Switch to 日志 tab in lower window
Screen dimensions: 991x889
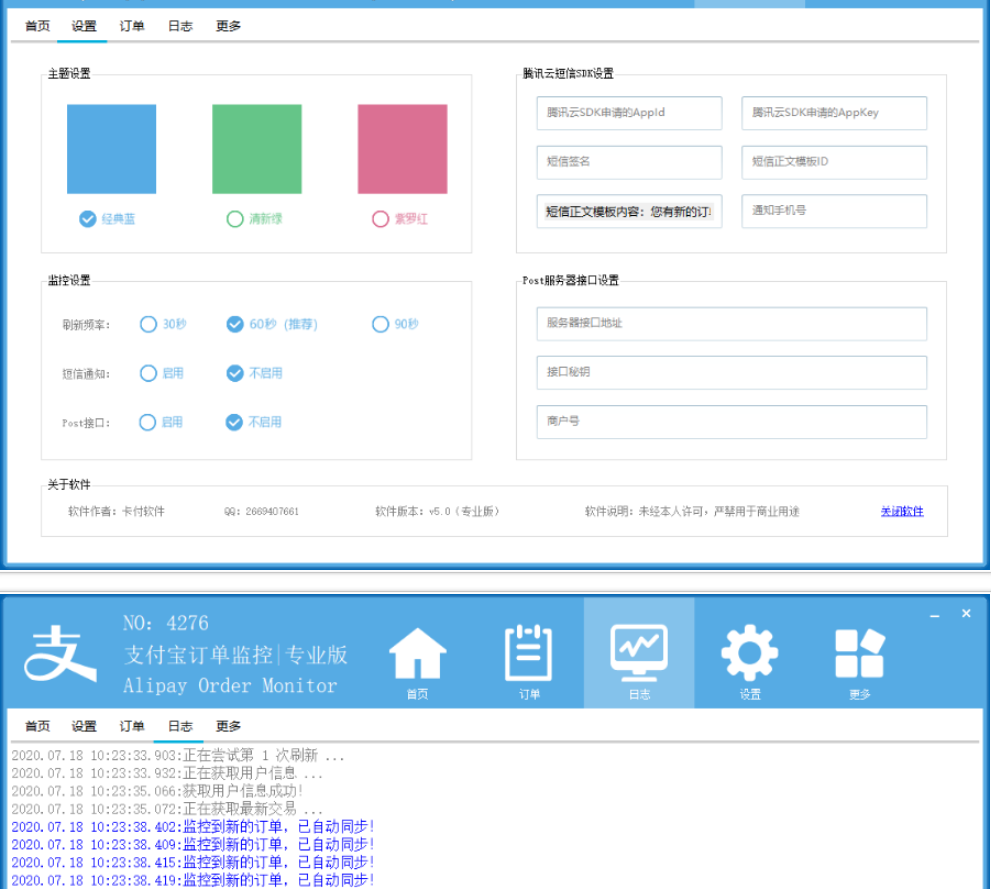(180, 726)
